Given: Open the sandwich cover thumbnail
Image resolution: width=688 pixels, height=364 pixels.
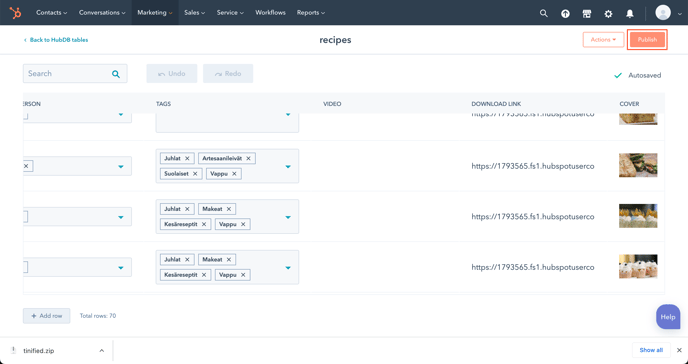Looking at the screenshot, I should [x=638, y=165].
